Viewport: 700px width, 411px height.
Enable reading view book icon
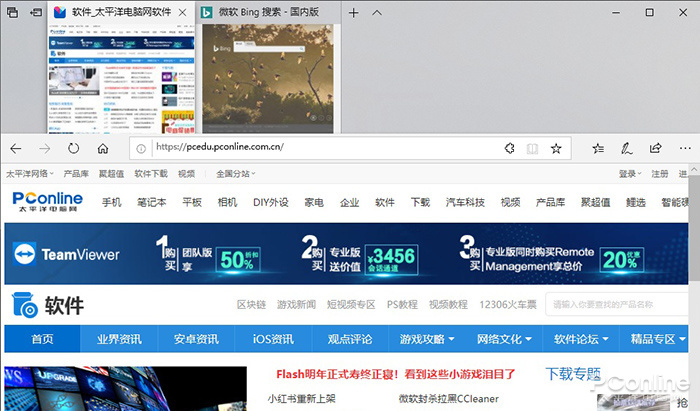(532, 149)
